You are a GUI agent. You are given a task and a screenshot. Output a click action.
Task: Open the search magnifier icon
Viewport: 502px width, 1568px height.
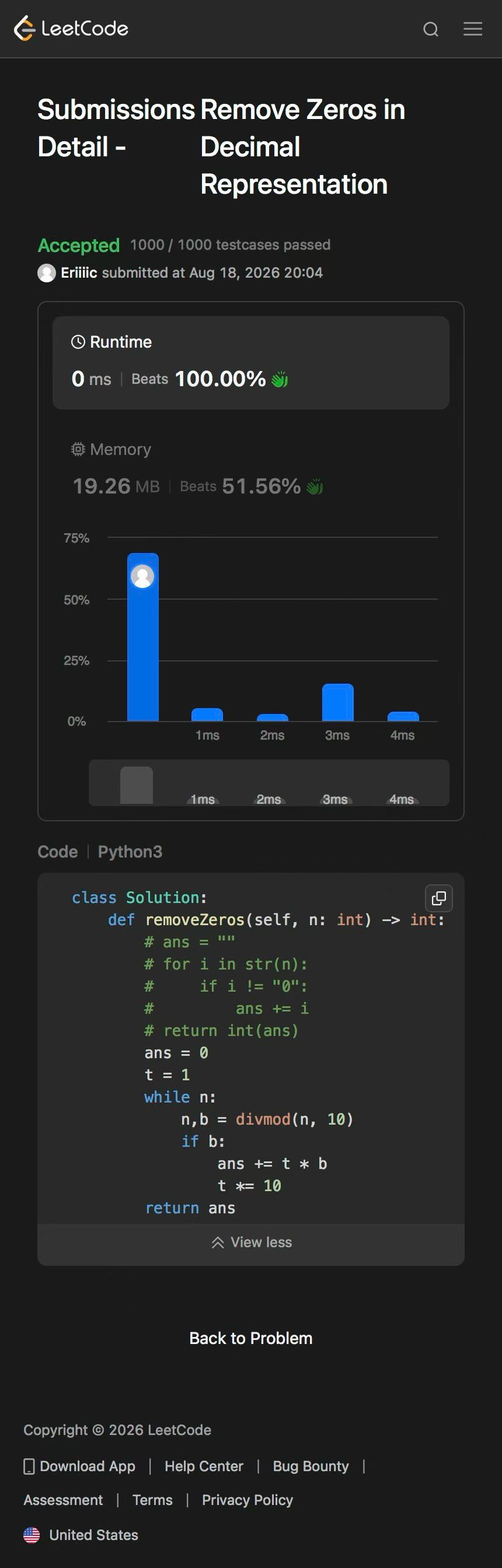(431, 29)
